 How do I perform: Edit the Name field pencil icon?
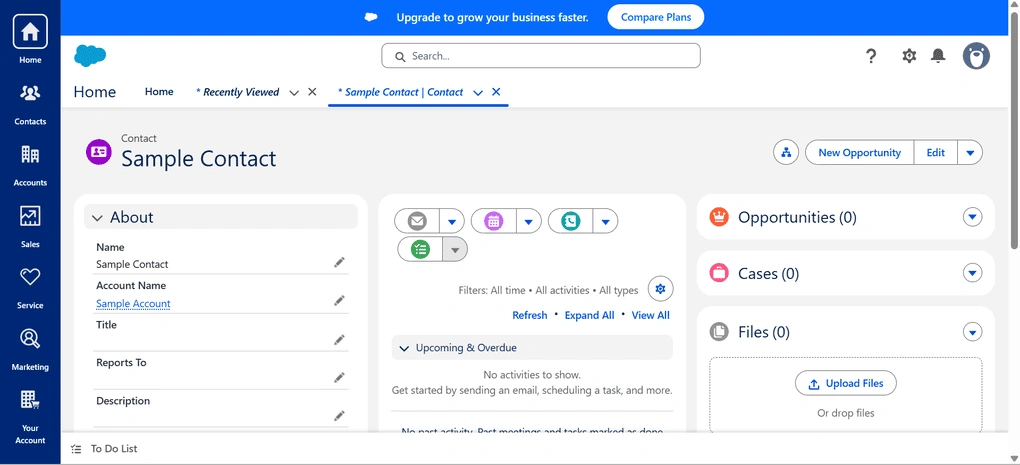[339, 262]
